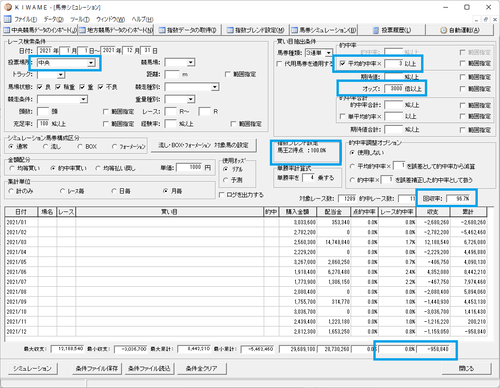Screen dimensions: 500x388
Task: Select 平均的中率× error subtraction radio option
Action: click(x=352, y=166)
